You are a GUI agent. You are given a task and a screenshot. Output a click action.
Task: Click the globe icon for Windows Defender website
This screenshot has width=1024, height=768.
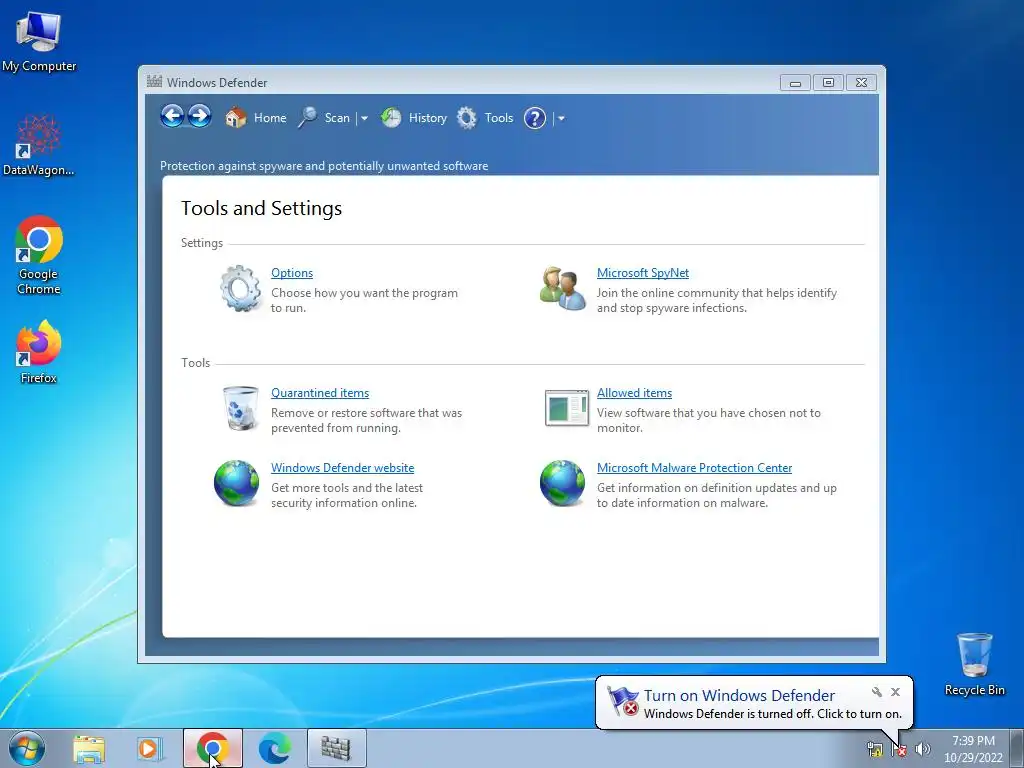[x=236, y=483]
